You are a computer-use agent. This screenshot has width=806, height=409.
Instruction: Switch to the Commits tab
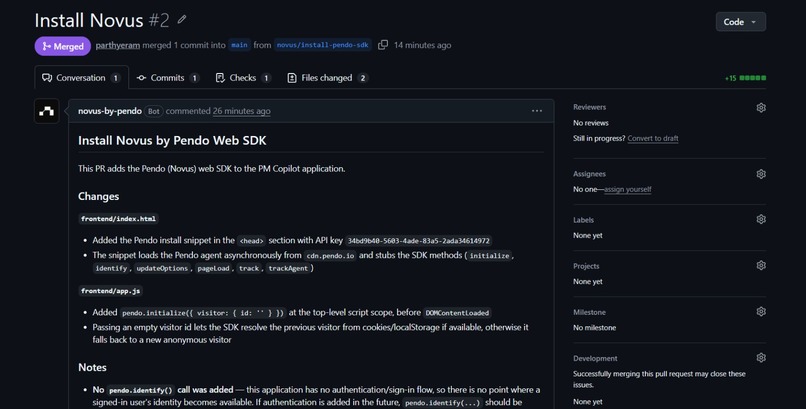pyautogui.click(x=168, y=78)
